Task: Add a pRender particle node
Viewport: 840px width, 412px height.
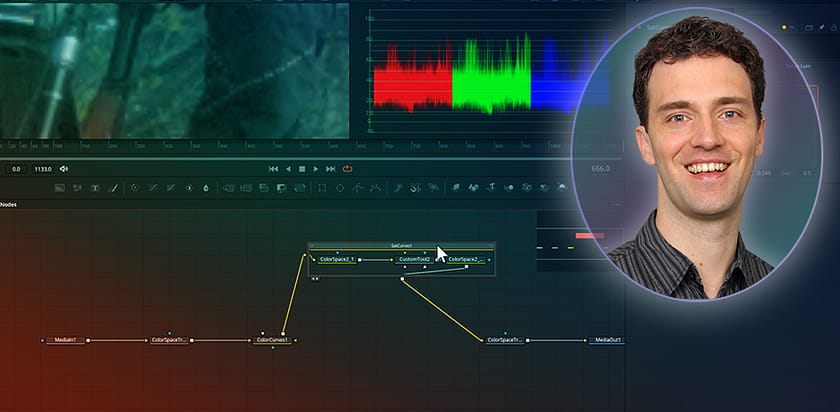Action: (434, 188)
